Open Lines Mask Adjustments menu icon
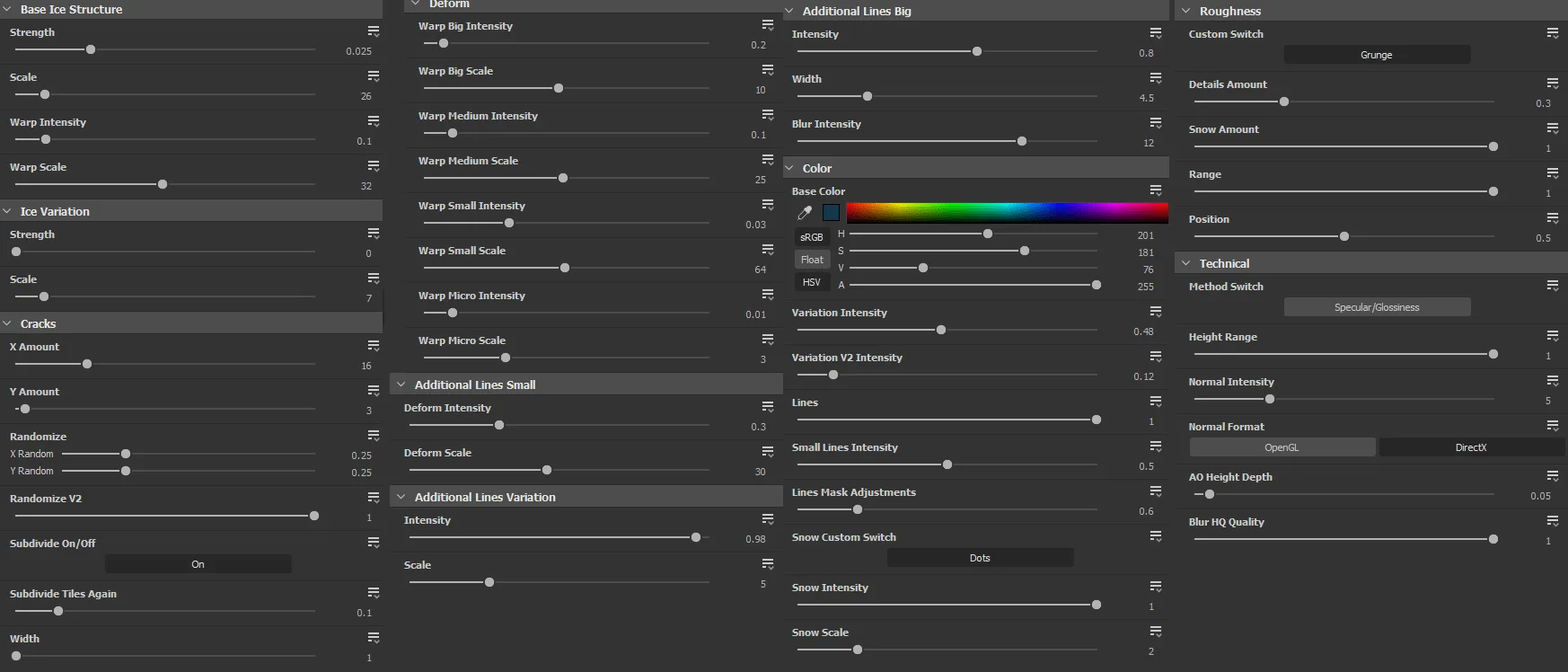The height and width of the screenshot is (672, 1568). (x=1156, y=491)
